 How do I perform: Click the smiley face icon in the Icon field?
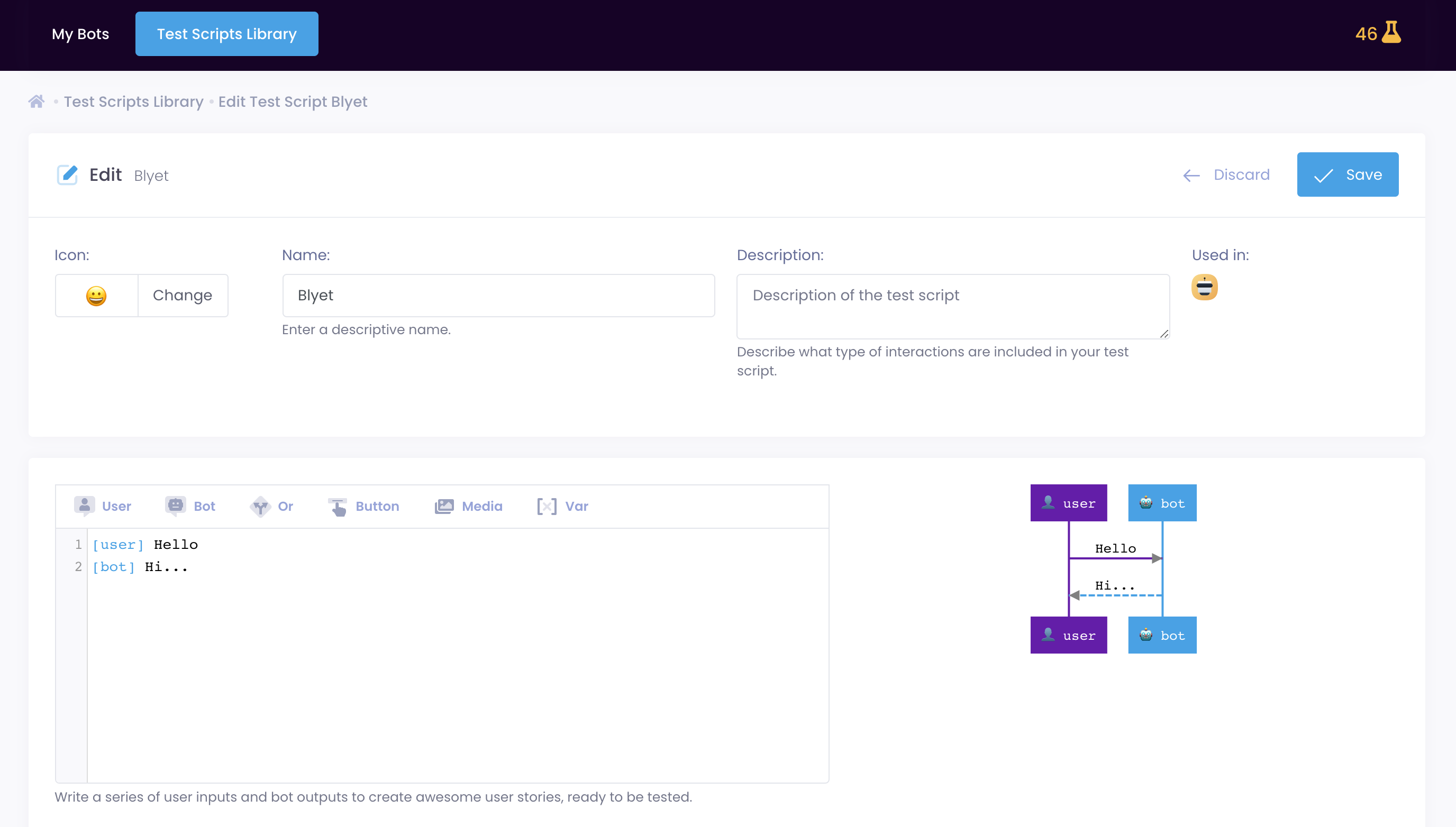pyautogui.click(x=96, y=295)
